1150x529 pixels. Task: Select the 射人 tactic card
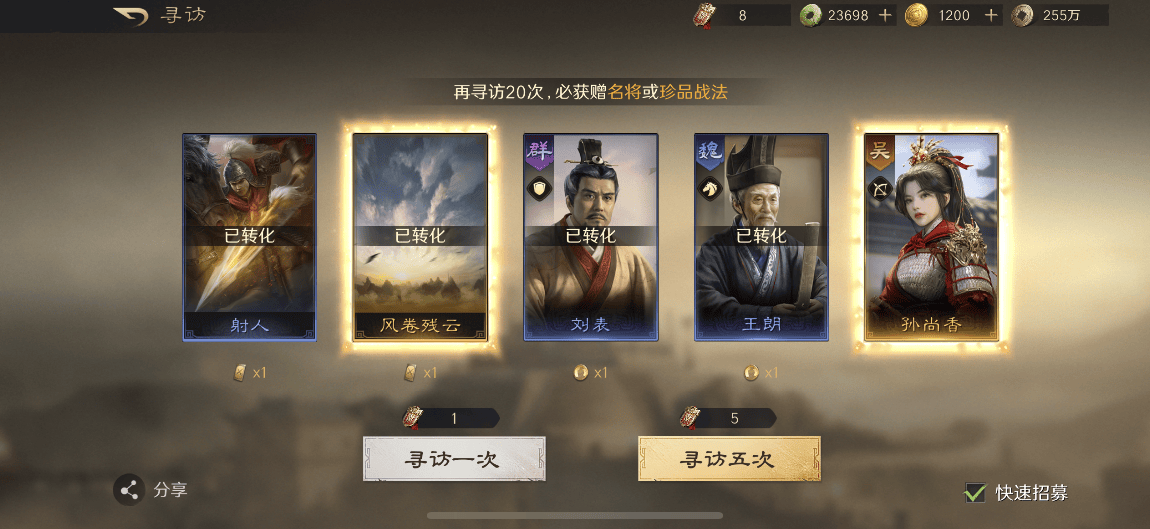pyautogui.click(x=249, y=237)
